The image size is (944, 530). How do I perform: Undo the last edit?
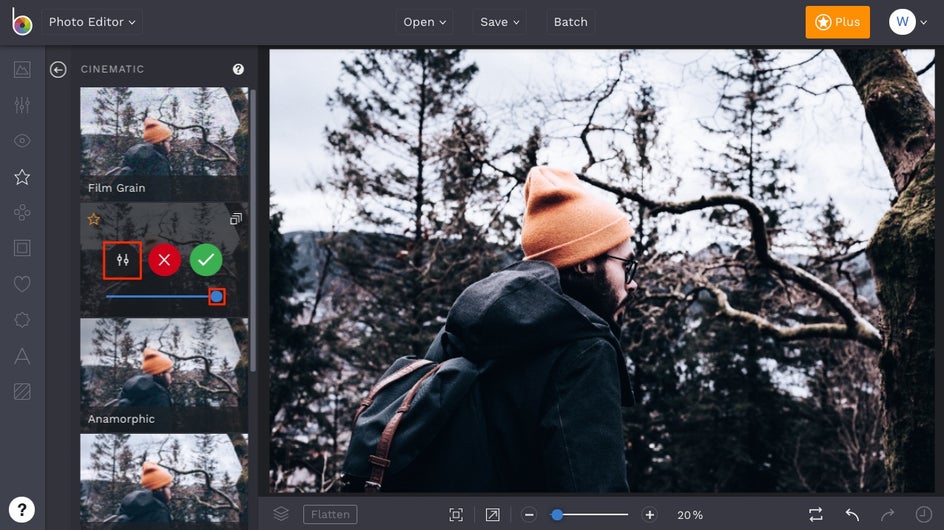point(852,515)
